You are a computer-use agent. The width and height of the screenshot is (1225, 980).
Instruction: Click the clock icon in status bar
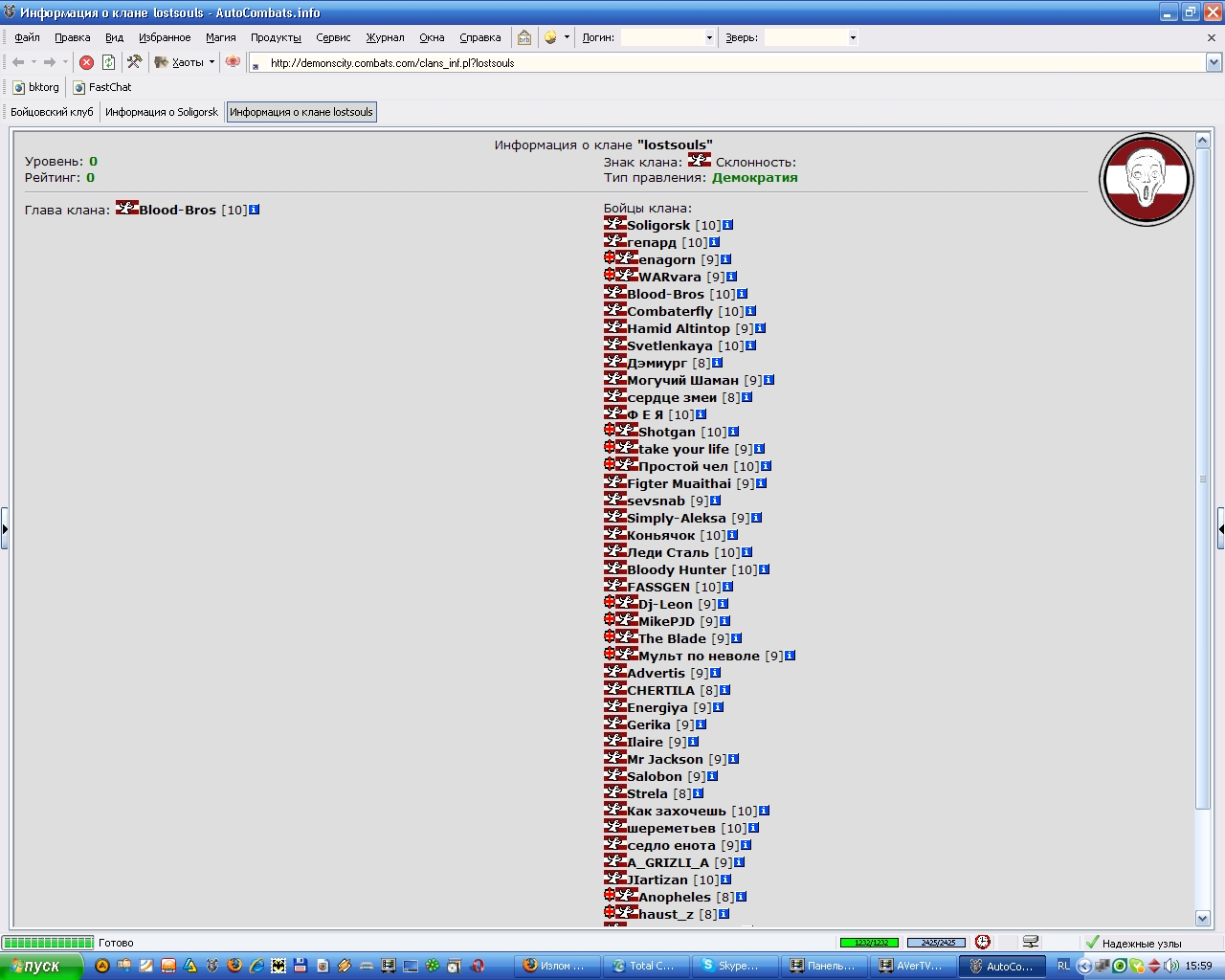tap(983, 943)
